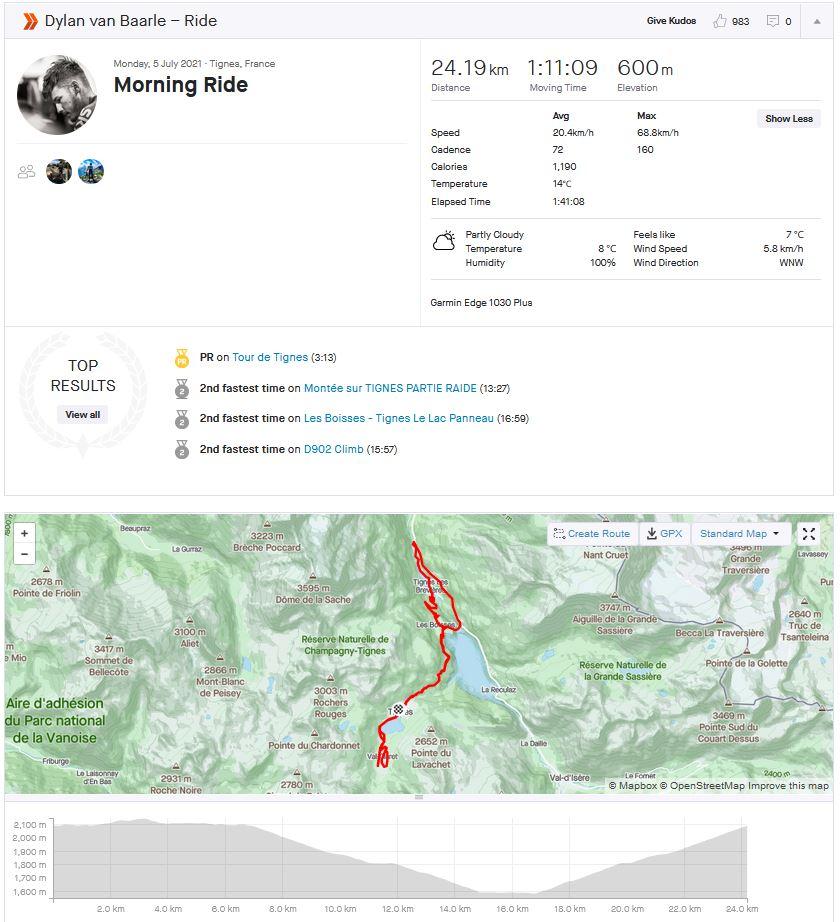Click the Strava chevron logo icon
This screenshot has height=922, width=840.
point(30,21)
